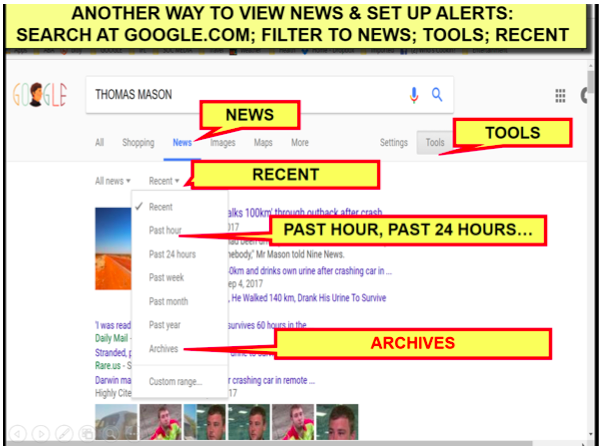Open the crashed car image thumbnail
Viewport: 601px width, 446px height.
[116, 422]
